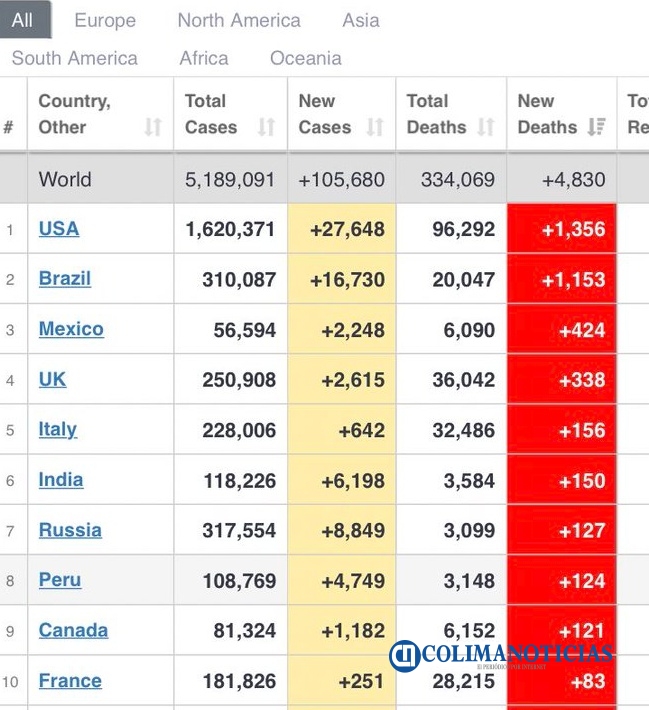Sort table by Country column arrows
This screenshot has height=710, width=649.
(x=153, y=127)
